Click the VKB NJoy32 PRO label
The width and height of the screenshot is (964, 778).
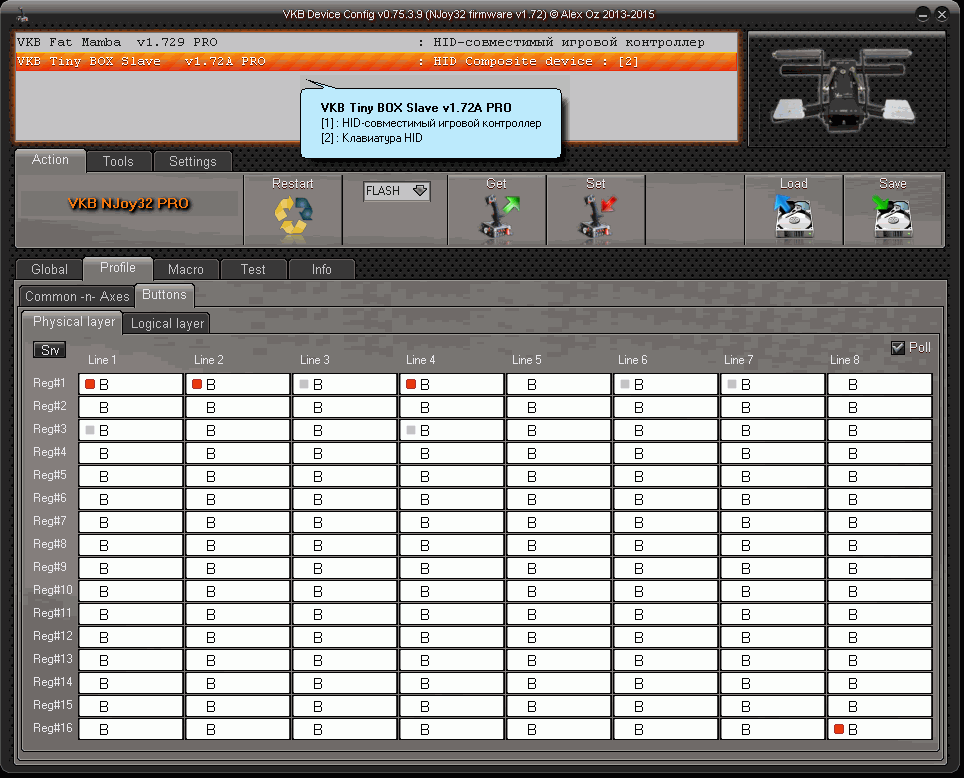point(128,204)
